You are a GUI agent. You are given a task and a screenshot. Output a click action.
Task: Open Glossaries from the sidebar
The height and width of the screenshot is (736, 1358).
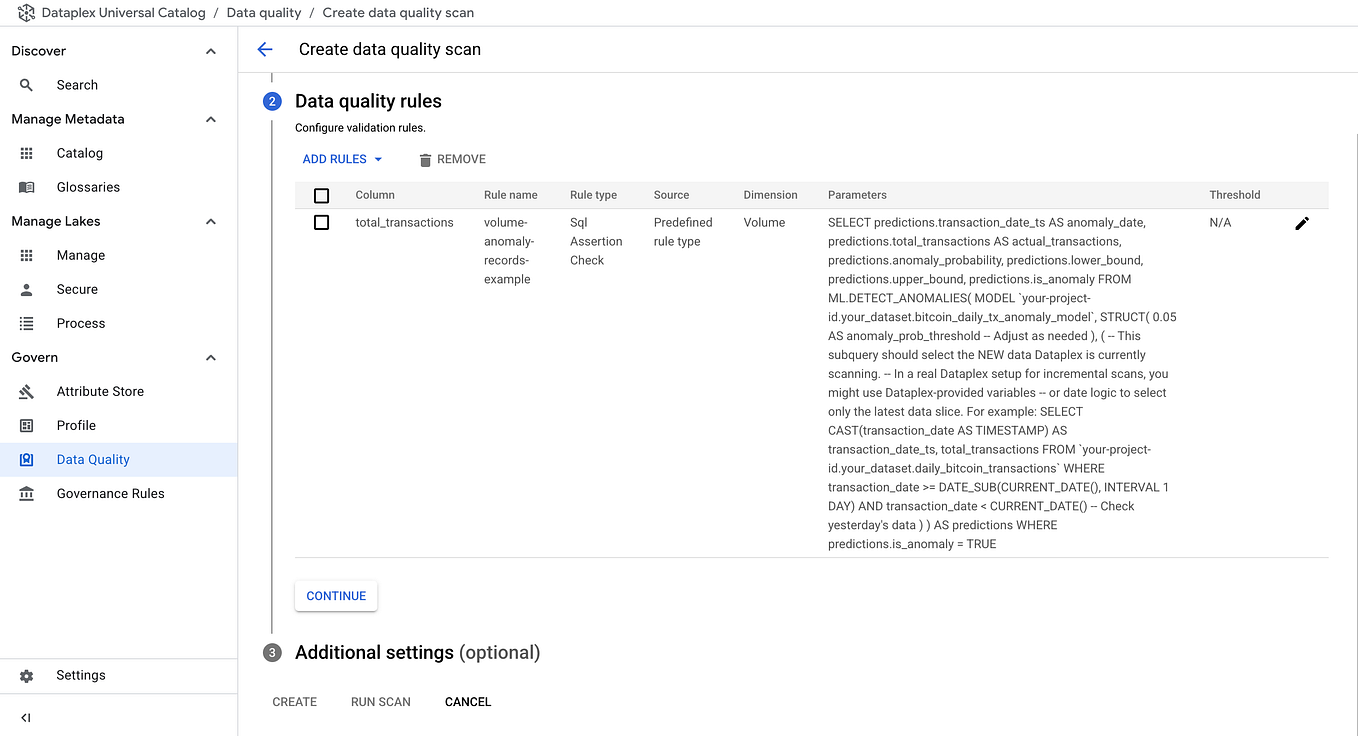click(88, 186)
